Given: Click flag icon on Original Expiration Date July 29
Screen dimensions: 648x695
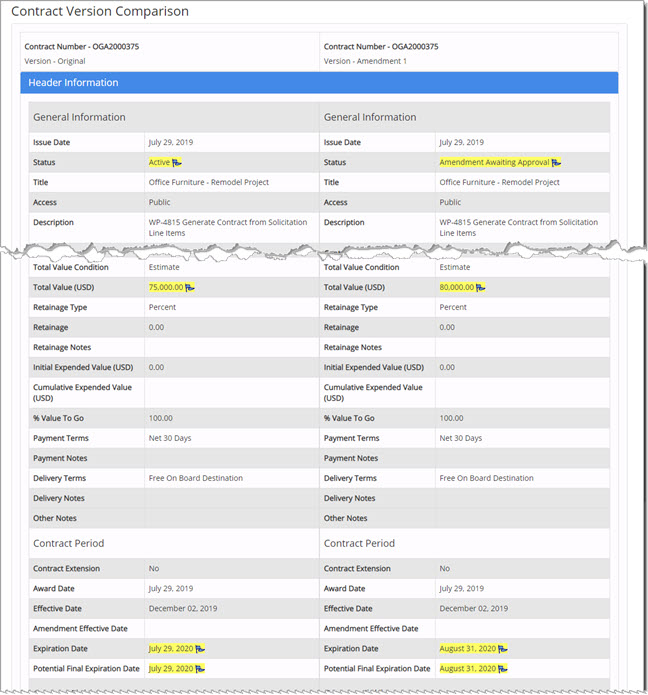Looking at the screenshot, I should click(x=200, y=649).
